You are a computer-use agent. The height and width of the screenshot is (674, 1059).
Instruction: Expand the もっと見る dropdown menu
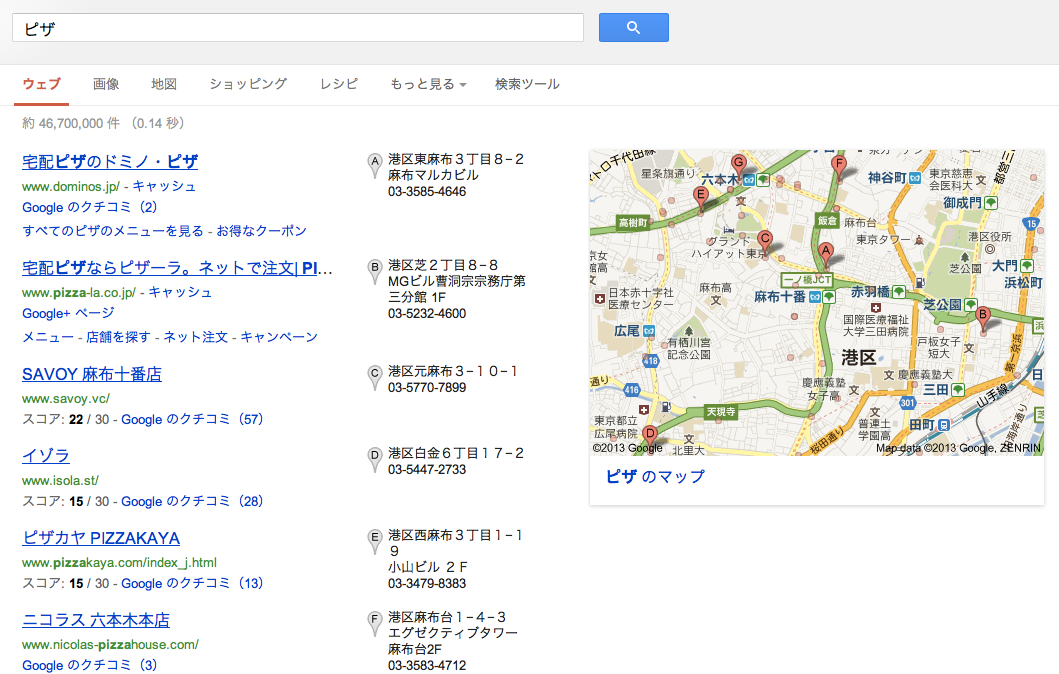point(428,84)
